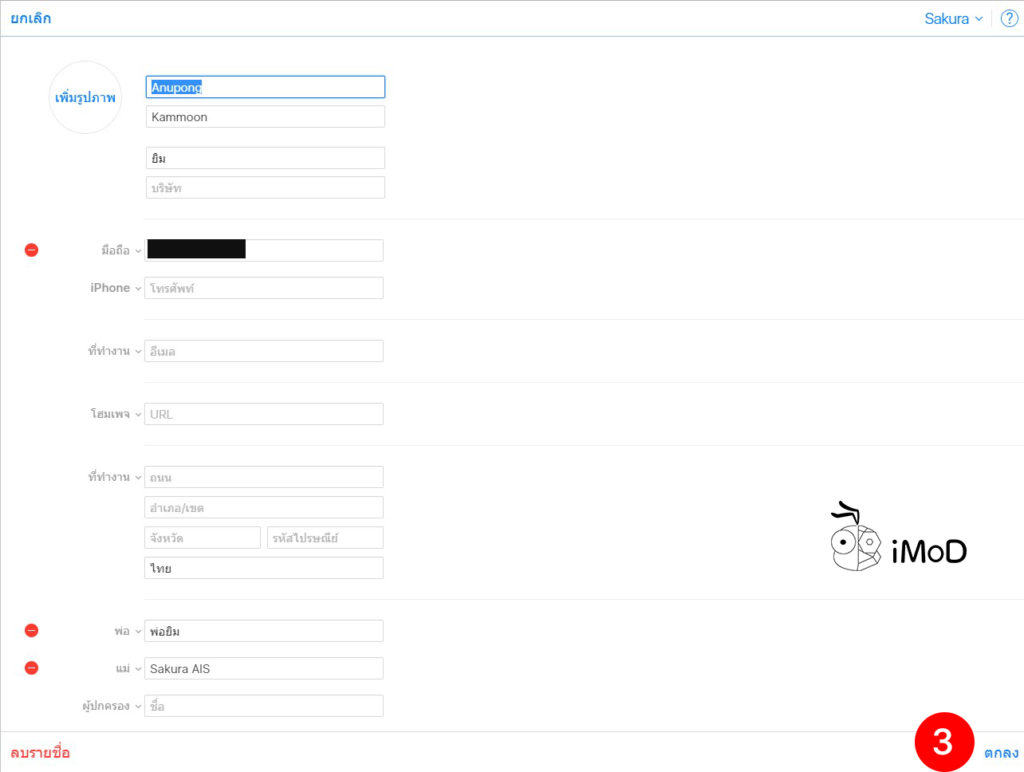Click the ถนน street address field
The width and height of the screenshot is (1024, 772).
[264, 477]
